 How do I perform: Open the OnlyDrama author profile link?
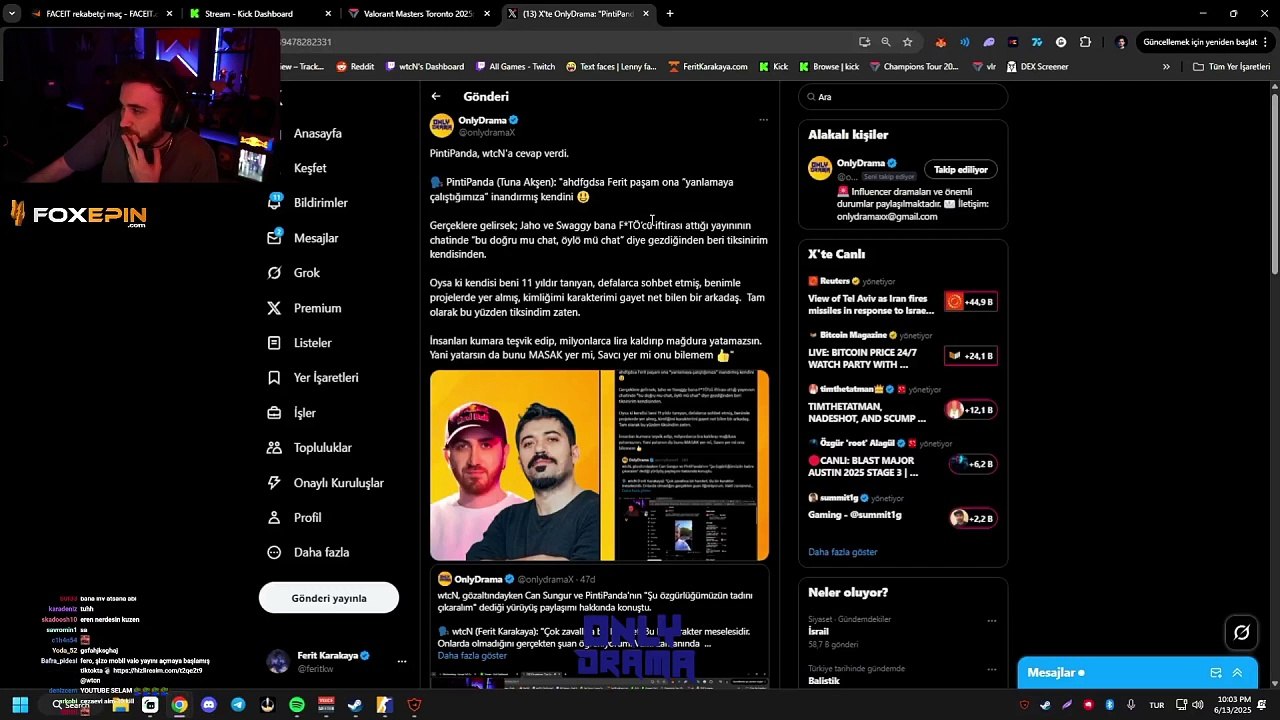(x=482, y=120)
